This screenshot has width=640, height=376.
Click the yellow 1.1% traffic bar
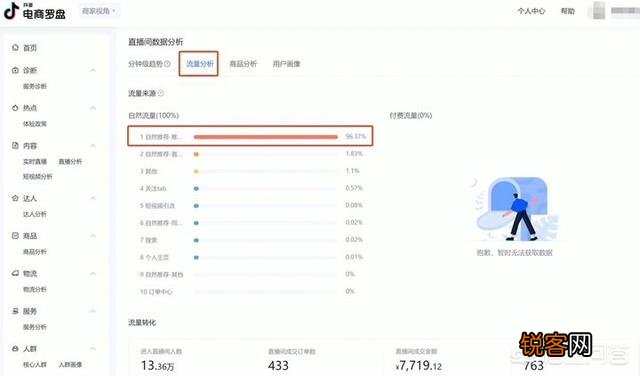196,171
